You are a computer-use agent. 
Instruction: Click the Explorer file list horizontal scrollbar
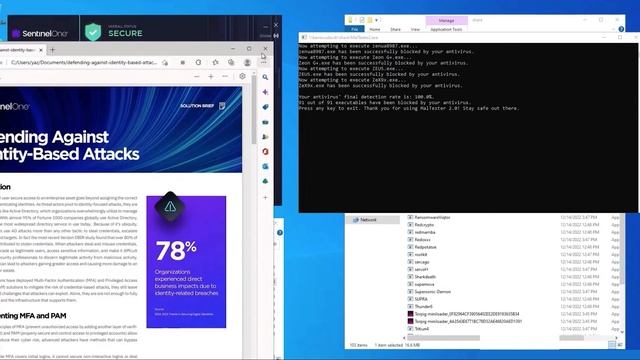444,338
